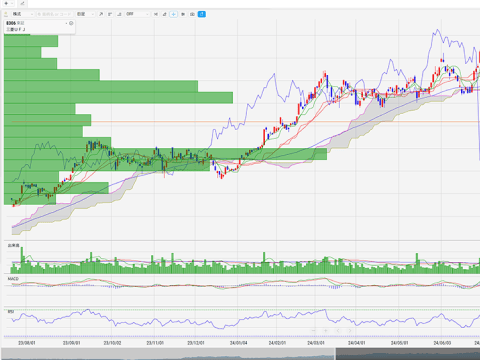Click the 24/05/01 date axis label
The height and width of the screenshot is (360, 480).
[399, 343]
